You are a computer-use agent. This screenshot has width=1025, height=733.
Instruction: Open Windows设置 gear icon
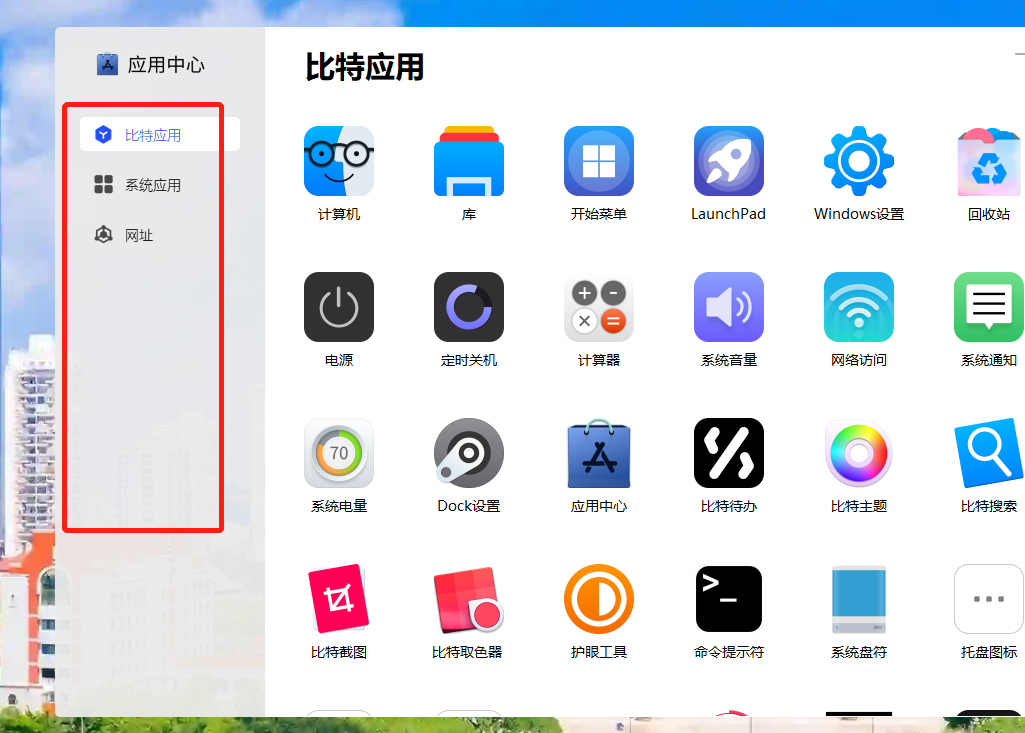859,162
